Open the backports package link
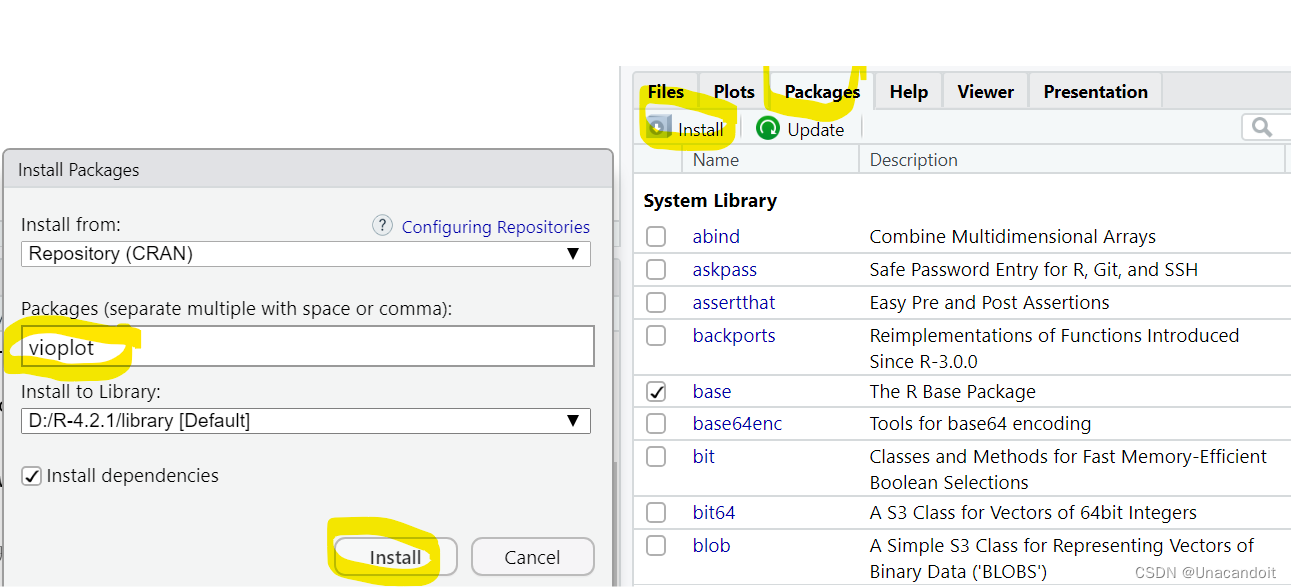 (x=734, y=335)
